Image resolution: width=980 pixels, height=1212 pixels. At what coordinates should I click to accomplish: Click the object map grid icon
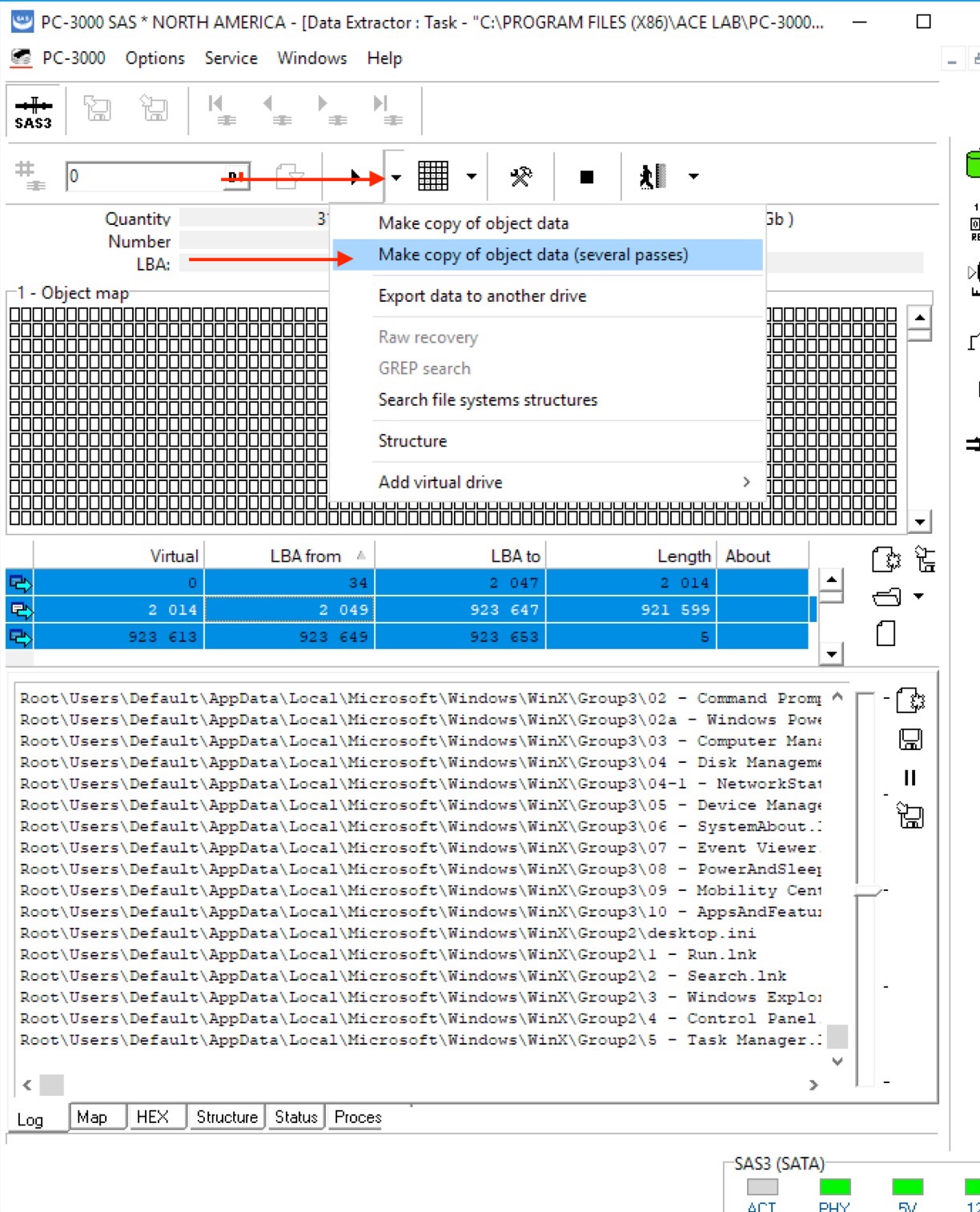click(x=433, y=176)
